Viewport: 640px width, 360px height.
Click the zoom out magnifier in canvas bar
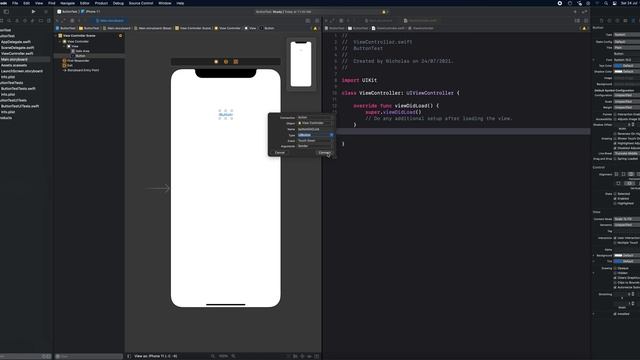coord(213,356)
